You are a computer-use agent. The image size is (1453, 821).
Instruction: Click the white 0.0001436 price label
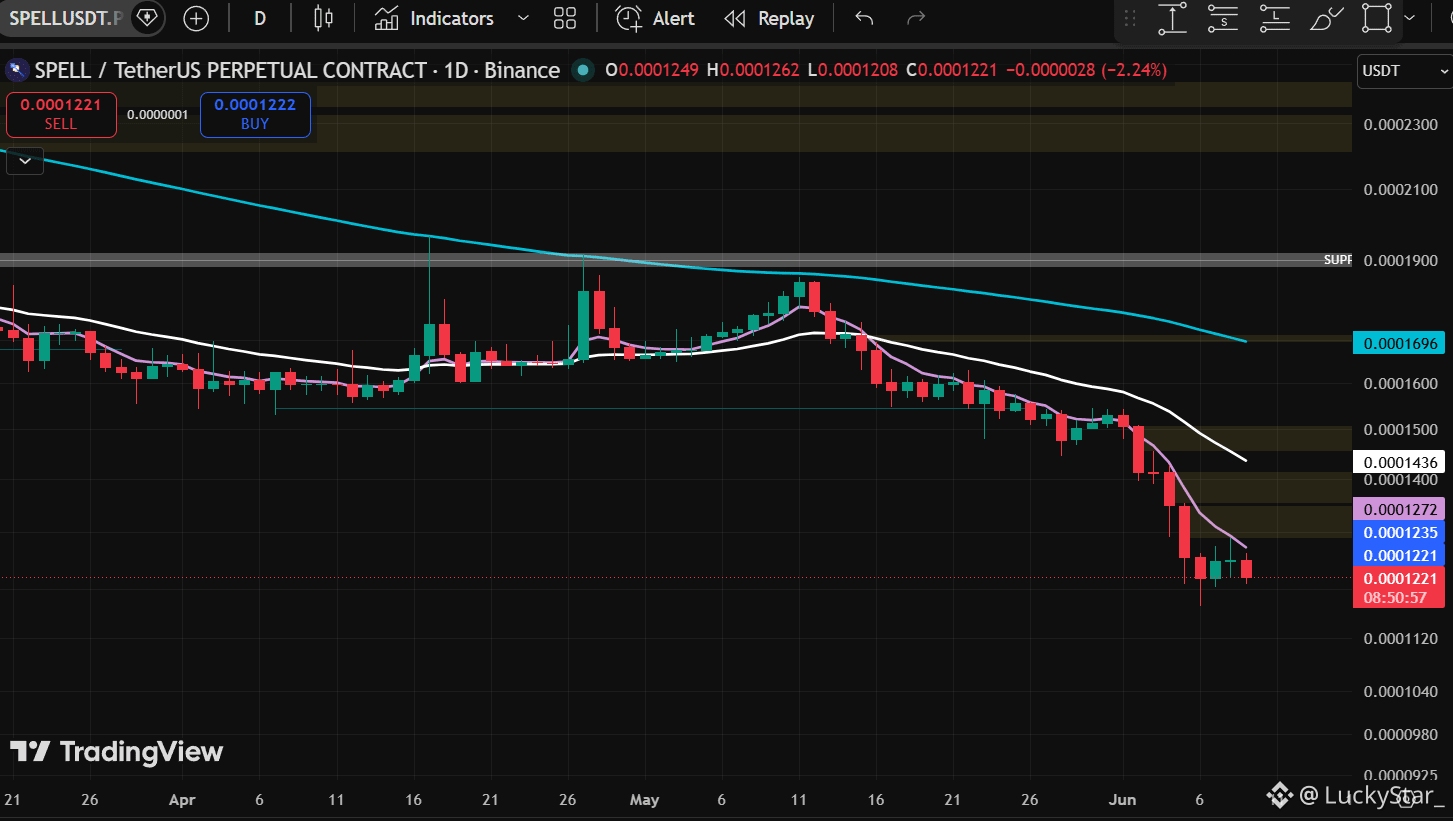1400,462
